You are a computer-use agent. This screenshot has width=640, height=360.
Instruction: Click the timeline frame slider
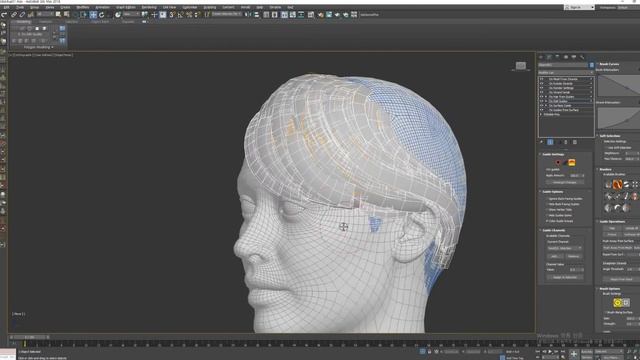click(x=29, y=337)
